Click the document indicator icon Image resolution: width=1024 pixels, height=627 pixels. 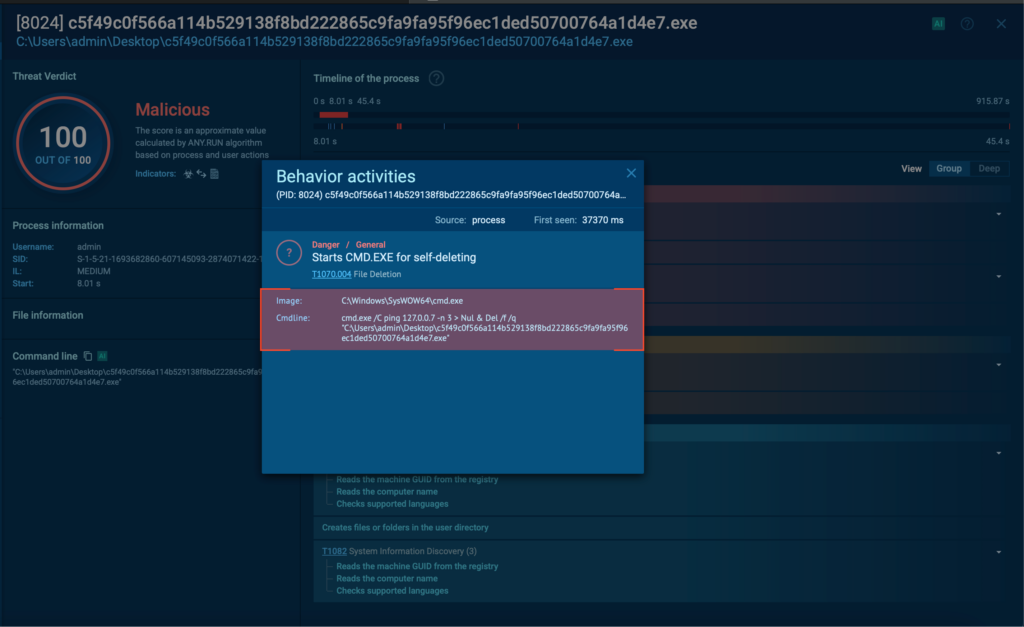214,174
